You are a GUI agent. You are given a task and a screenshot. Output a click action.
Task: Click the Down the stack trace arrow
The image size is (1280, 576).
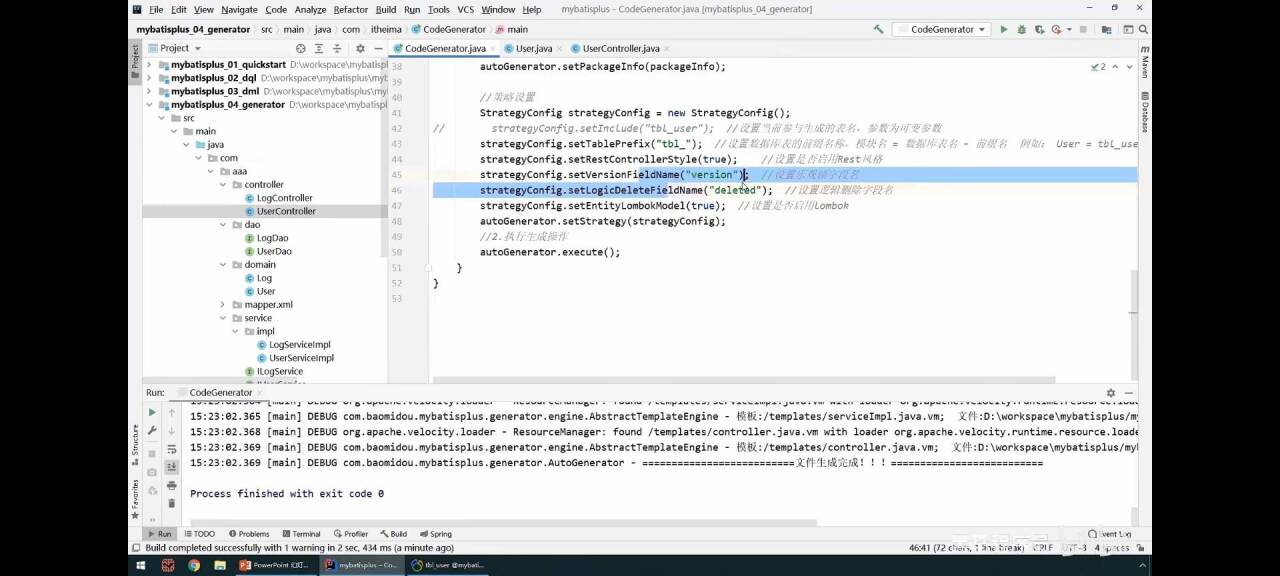point(172,430)
